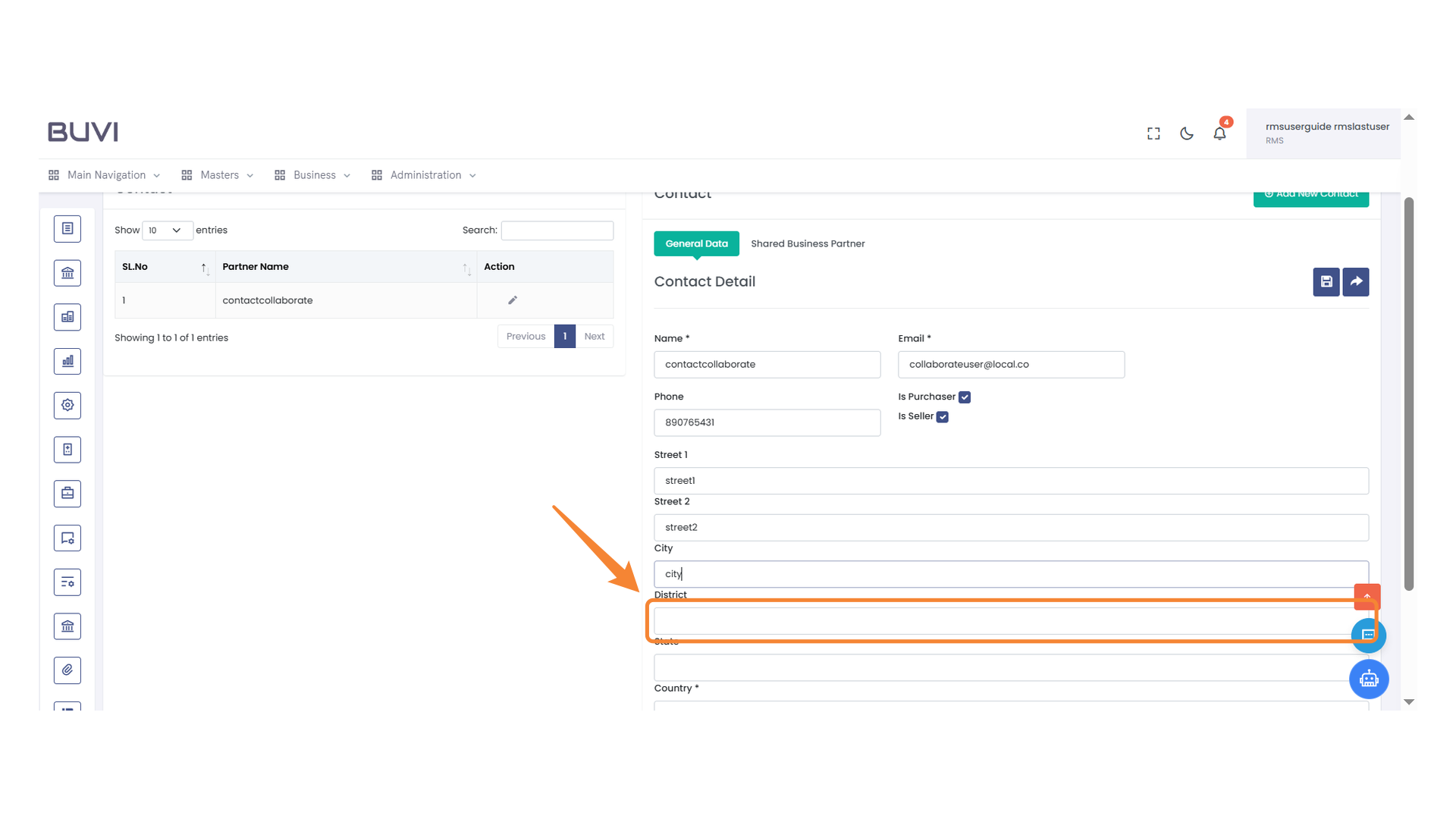Toggle sorting on the Partner Name column

tap(256, 266)
